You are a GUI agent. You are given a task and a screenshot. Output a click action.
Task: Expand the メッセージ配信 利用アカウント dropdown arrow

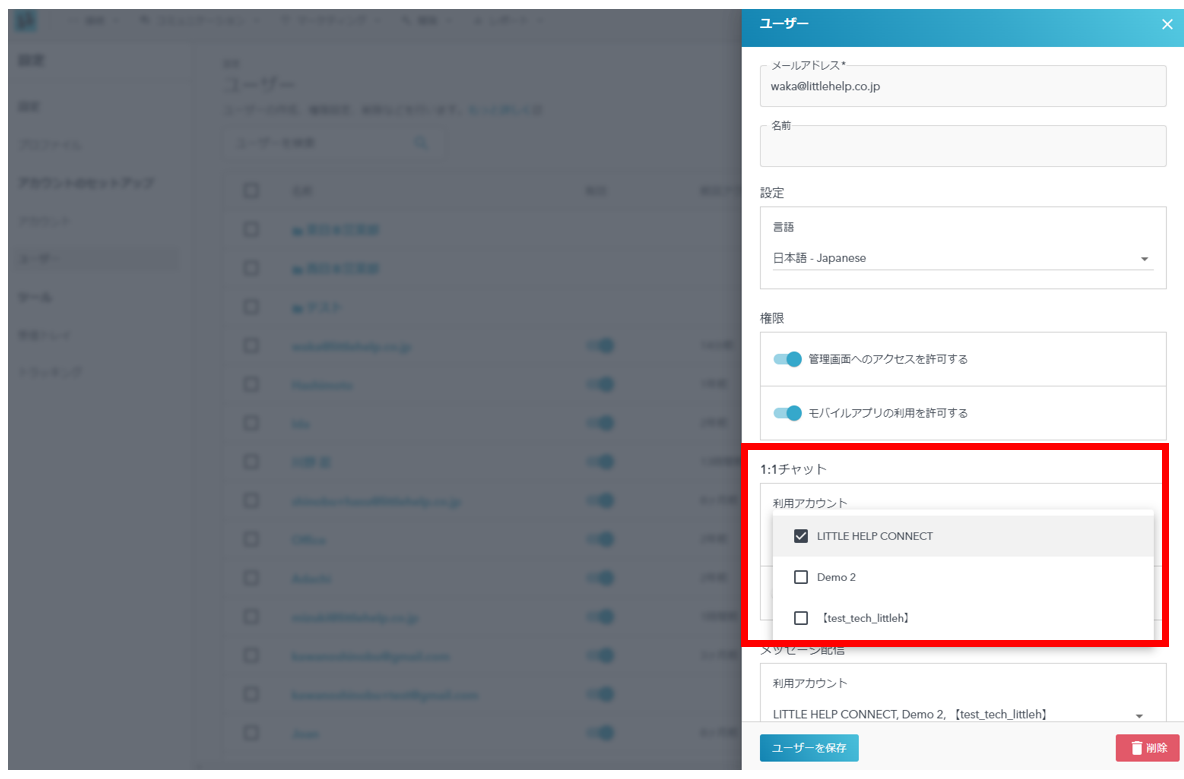tap(1139, 715)
